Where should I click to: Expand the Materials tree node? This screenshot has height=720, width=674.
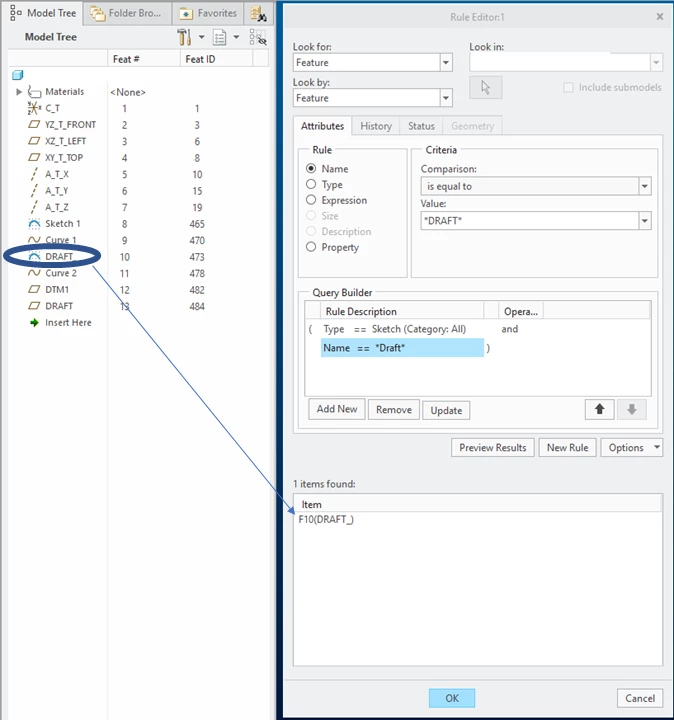(19, 92)
